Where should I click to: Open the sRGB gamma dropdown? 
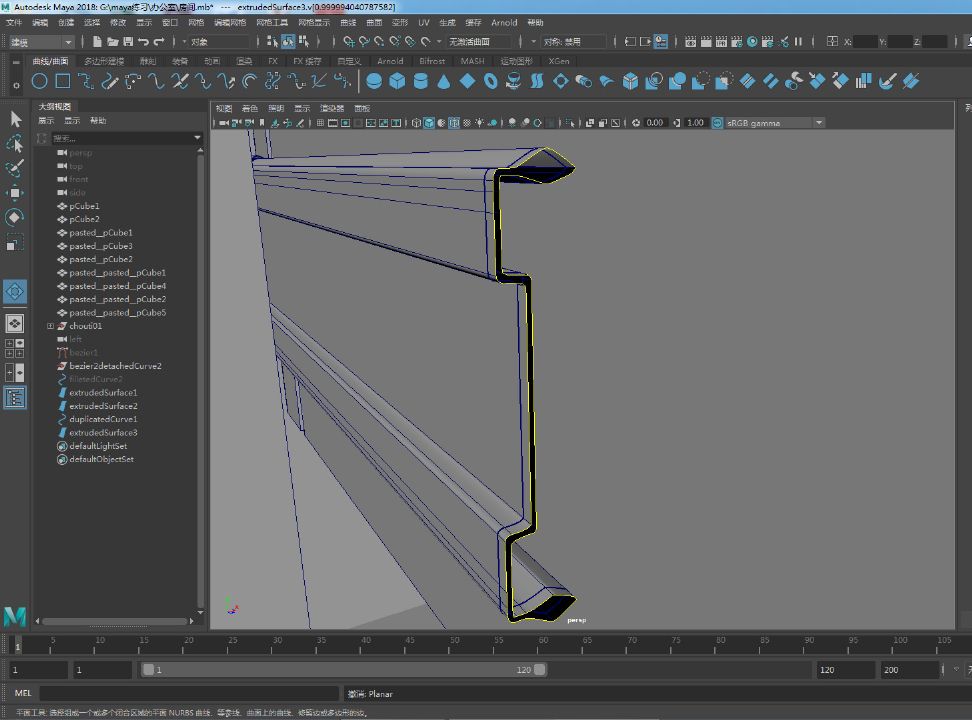coord(819,123)
